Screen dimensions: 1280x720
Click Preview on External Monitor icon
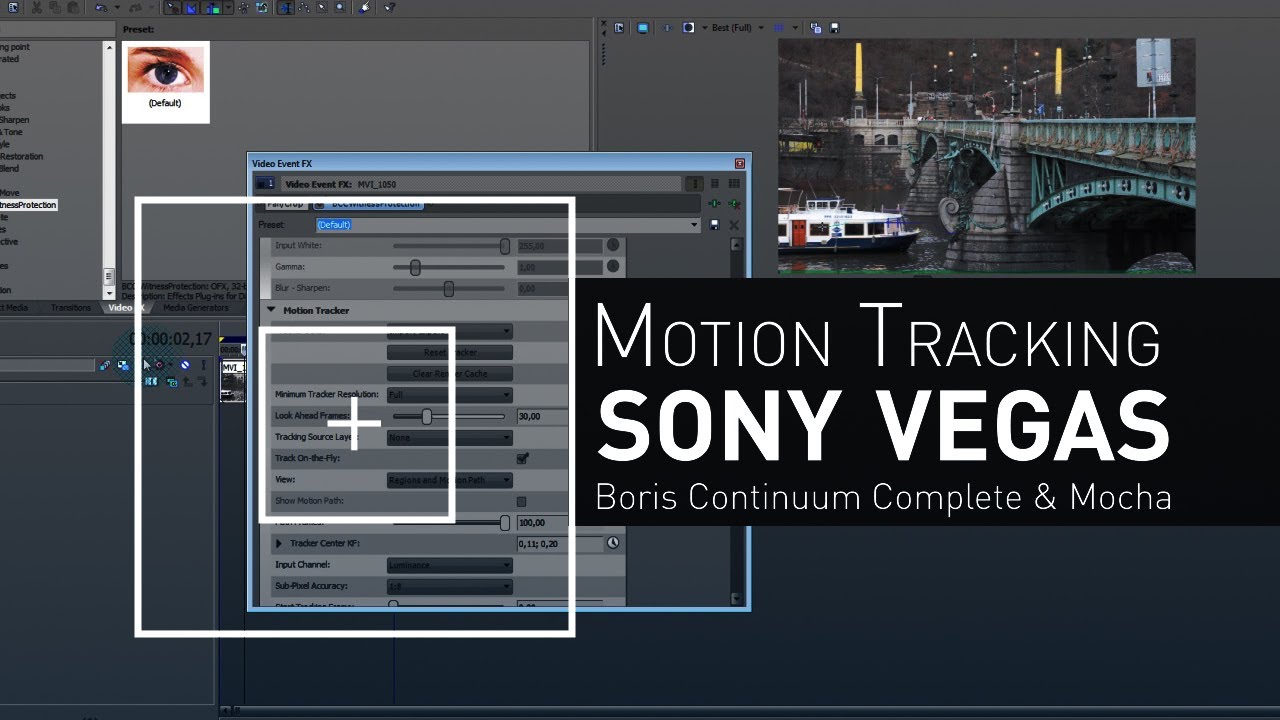coord(643,28)
